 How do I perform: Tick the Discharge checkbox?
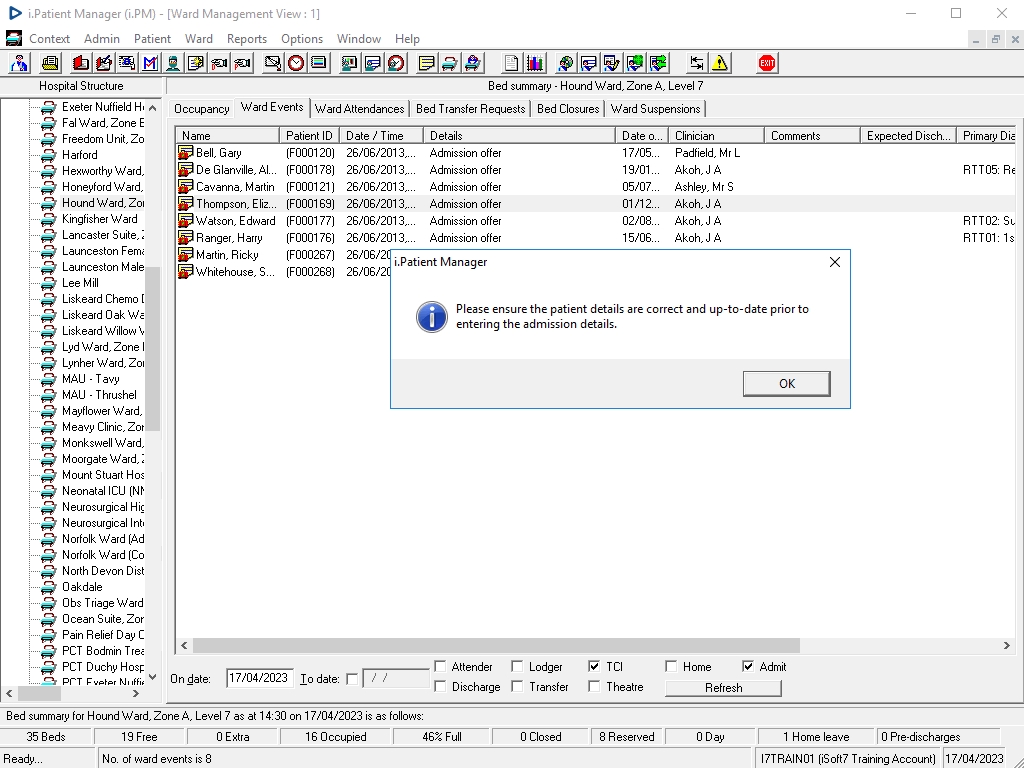440,686
